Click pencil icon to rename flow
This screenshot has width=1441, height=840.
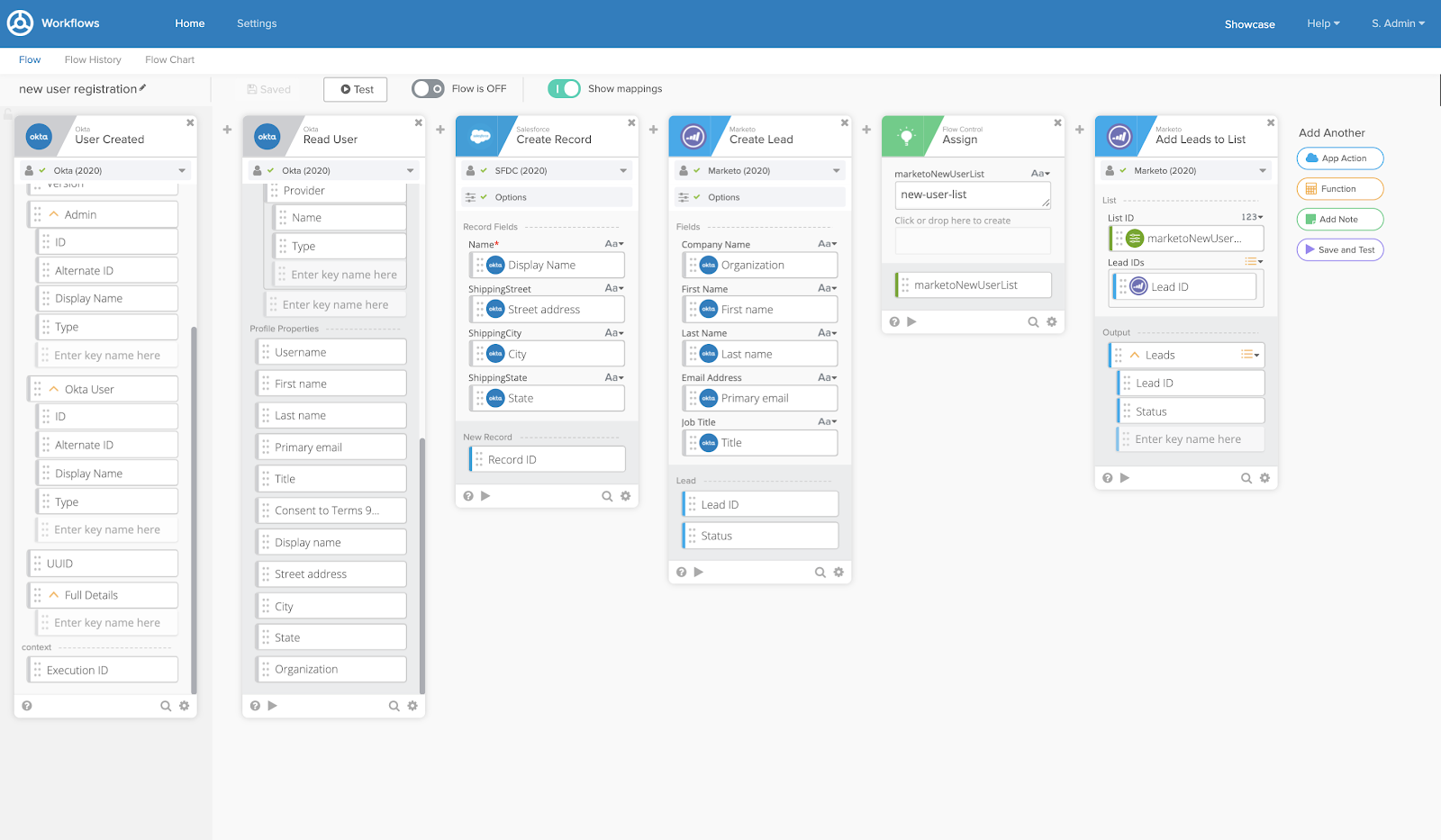[x=143, y=88]
